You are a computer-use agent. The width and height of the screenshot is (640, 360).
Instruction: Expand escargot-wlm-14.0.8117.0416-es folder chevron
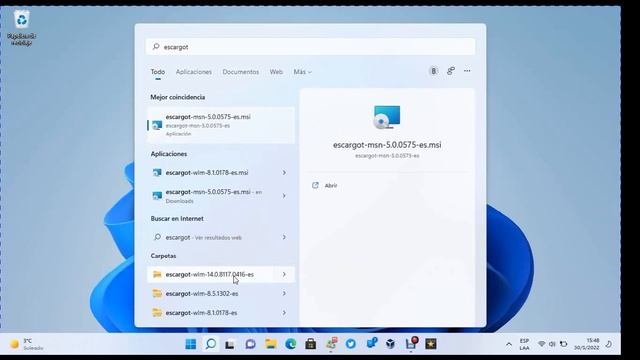coord(284,274)
